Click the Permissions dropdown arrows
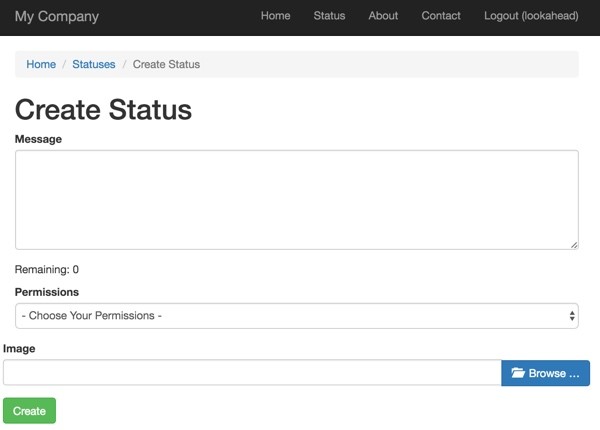 click(x=572, y=316)
